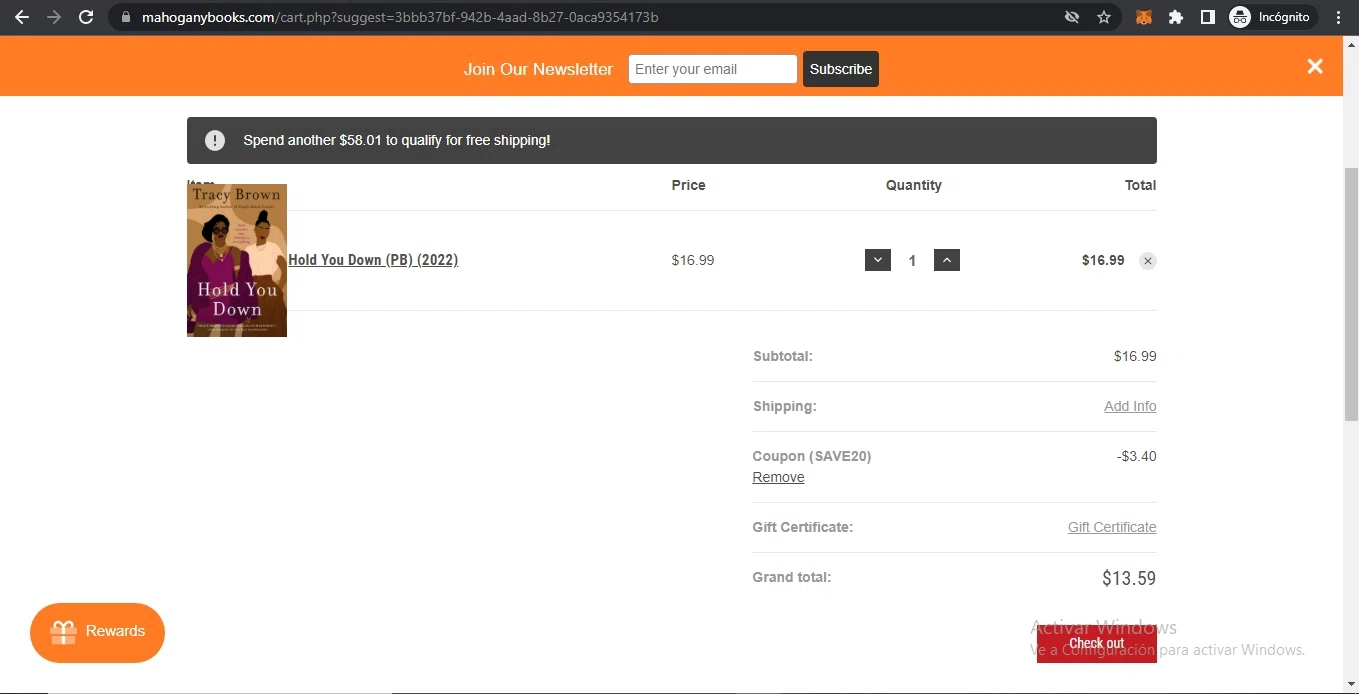The width and height of the screenshot is (1359, 694).
Task: Click the Price column header
Action: [x=688, y=185]
